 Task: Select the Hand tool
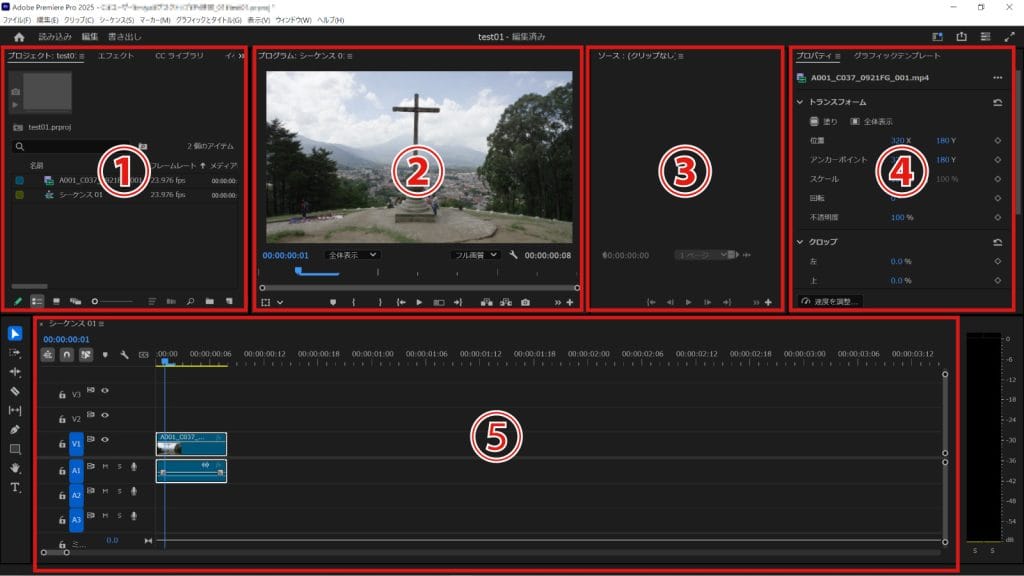tap(15, 467)
